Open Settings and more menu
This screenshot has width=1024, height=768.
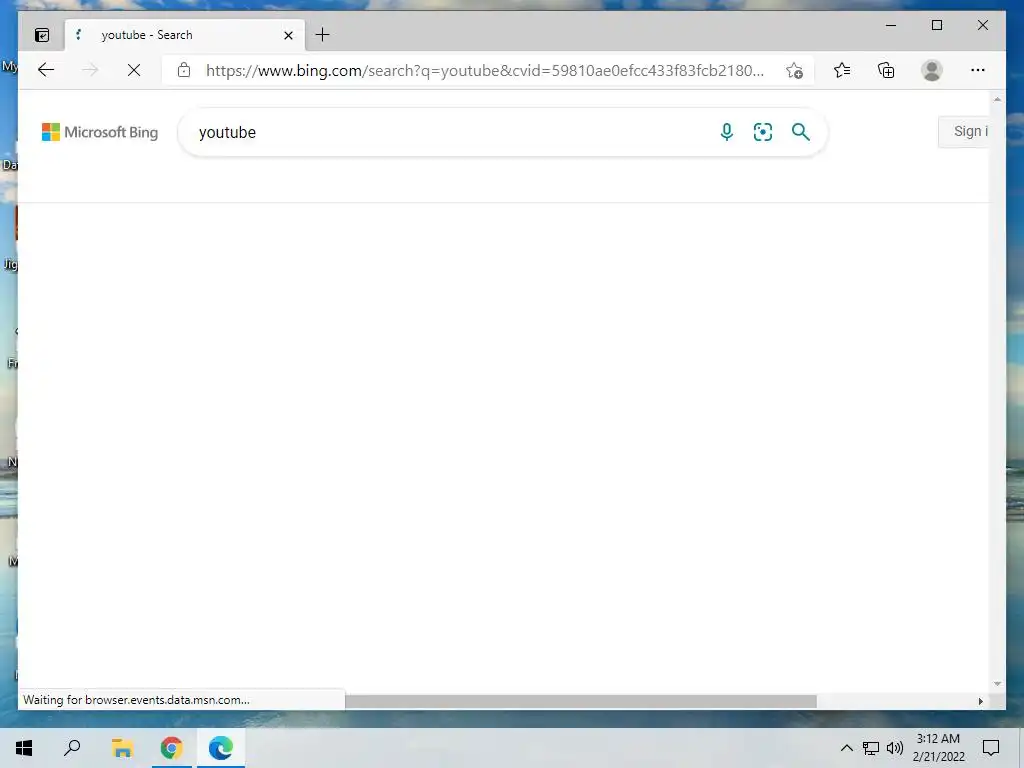click(x=978, y=70)
